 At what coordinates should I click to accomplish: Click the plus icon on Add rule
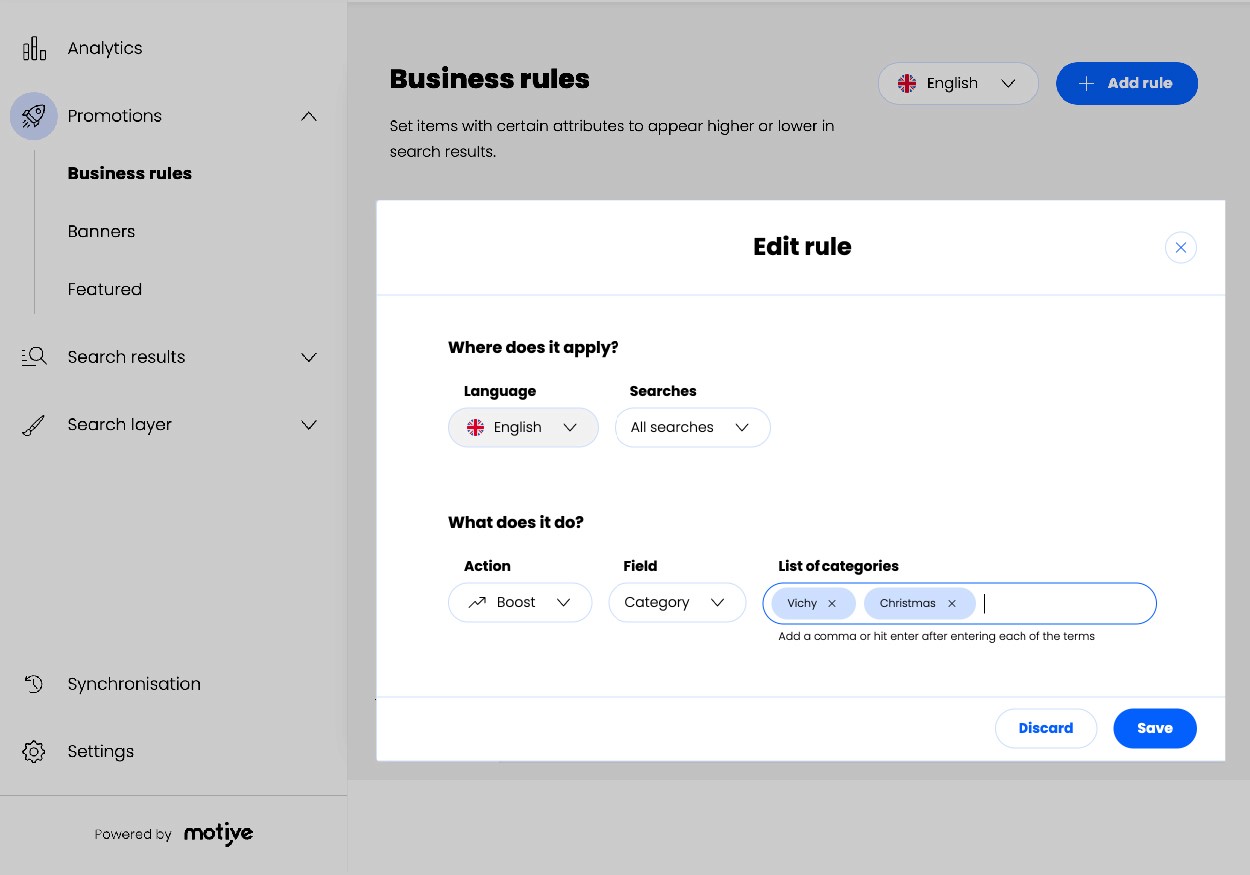pyautogui.click(x=1086, y=84)
